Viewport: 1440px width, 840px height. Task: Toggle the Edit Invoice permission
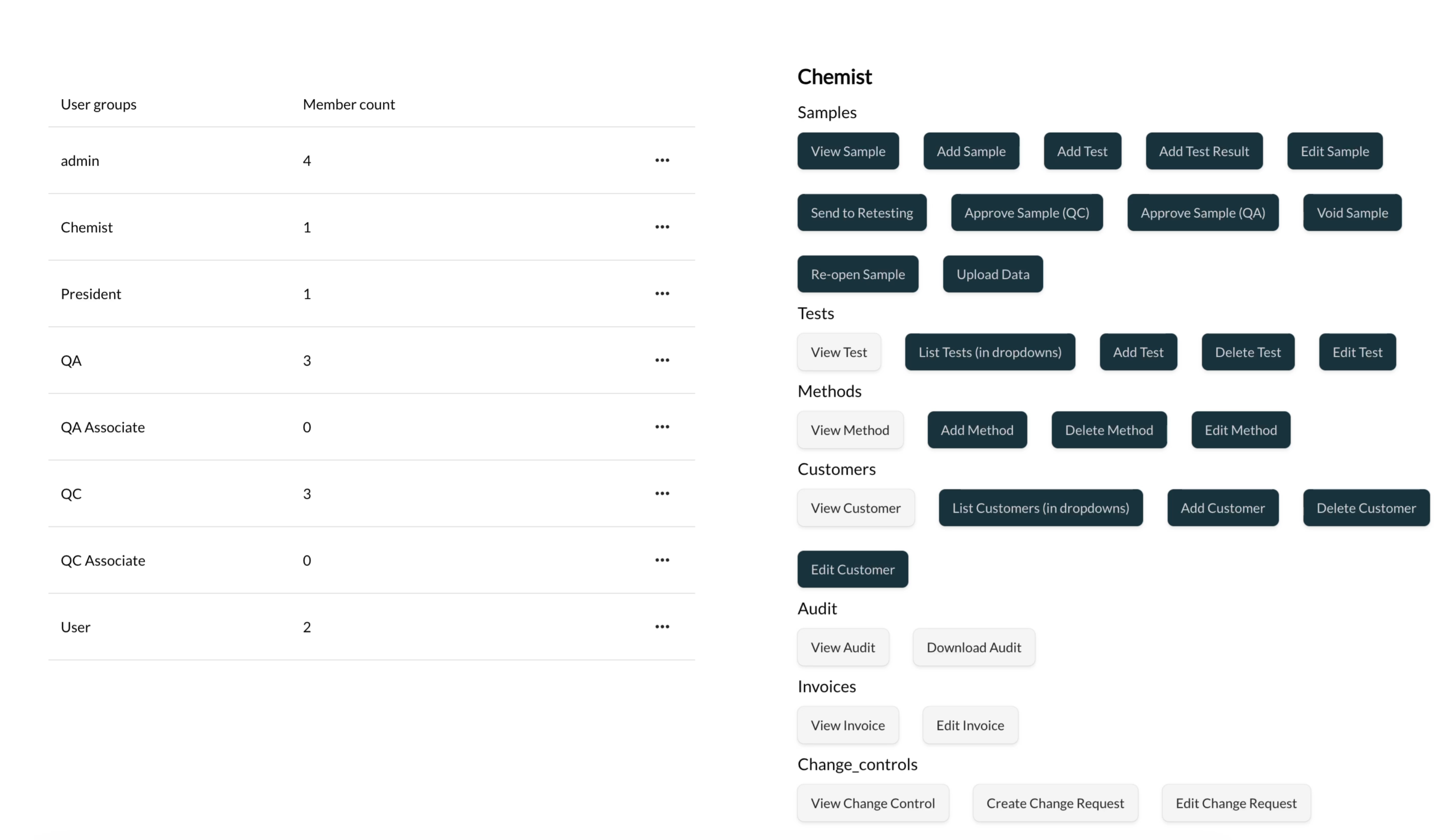[970, 725]
